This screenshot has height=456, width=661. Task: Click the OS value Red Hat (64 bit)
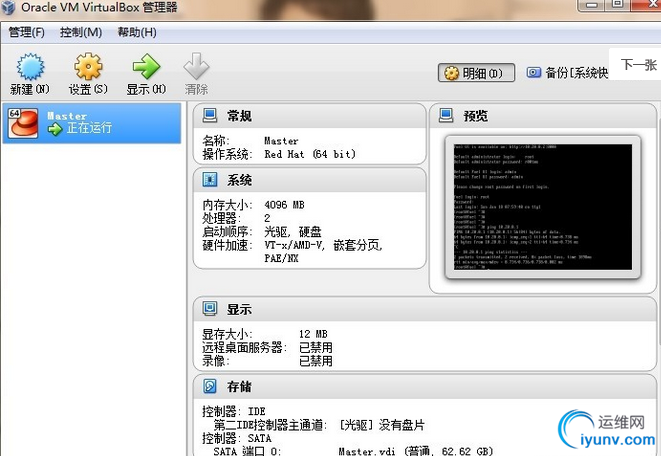(310, 154)
